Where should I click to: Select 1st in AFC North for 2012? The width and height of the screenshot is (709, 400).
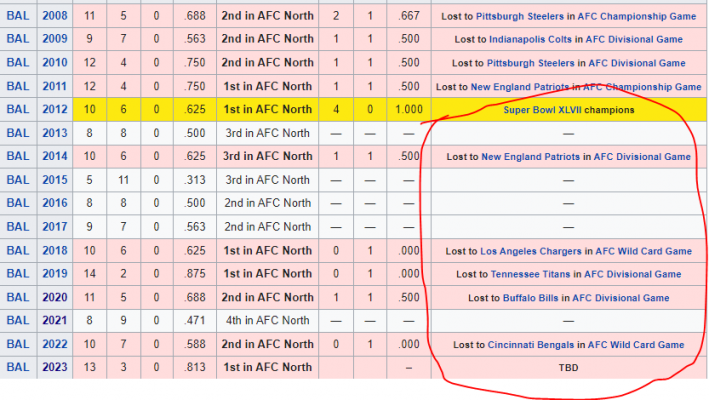click(x=268, y=109)
